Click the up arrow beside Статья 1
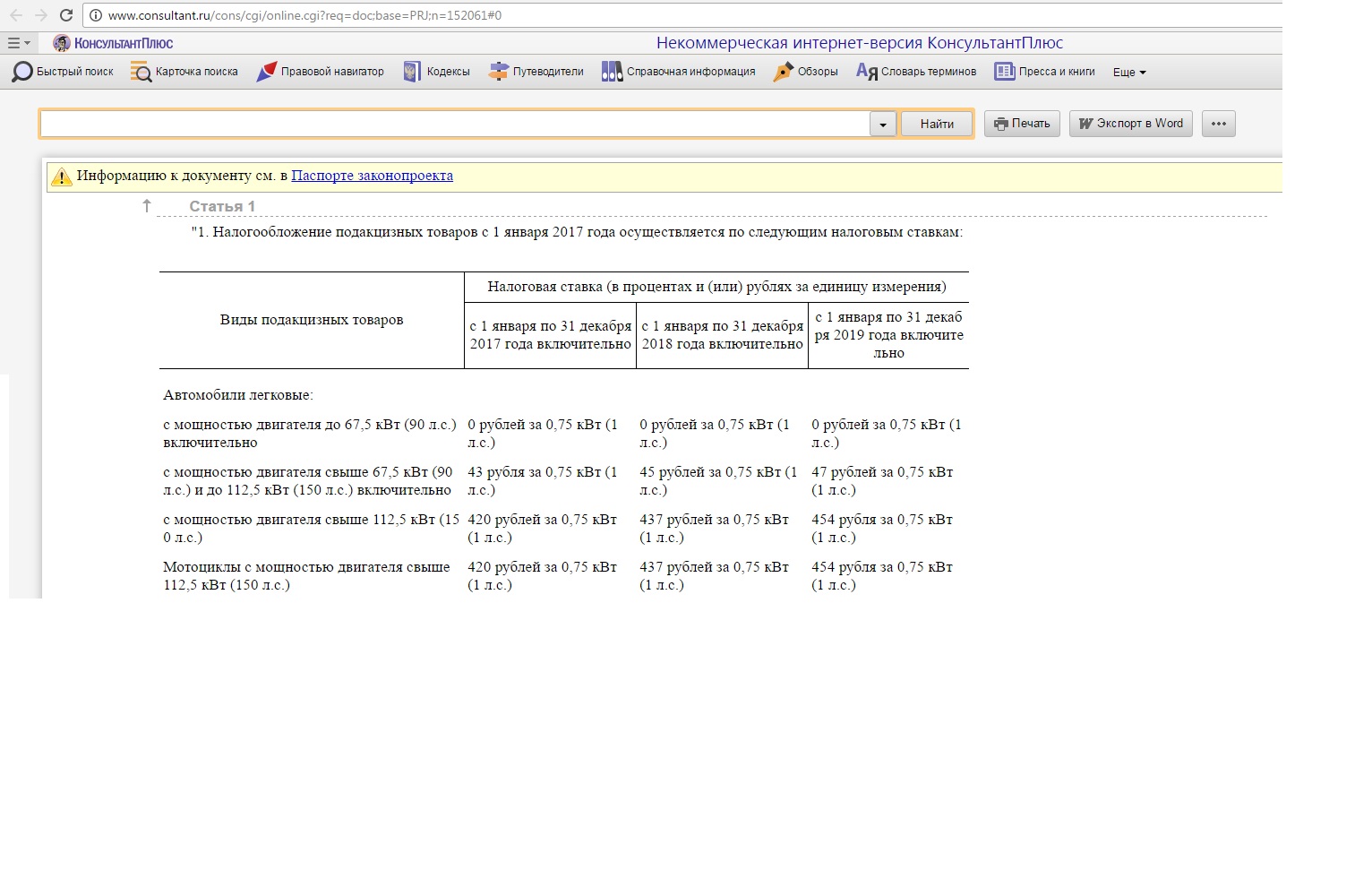Viewport: 1372px width, 896px height. tap(147, 206)
